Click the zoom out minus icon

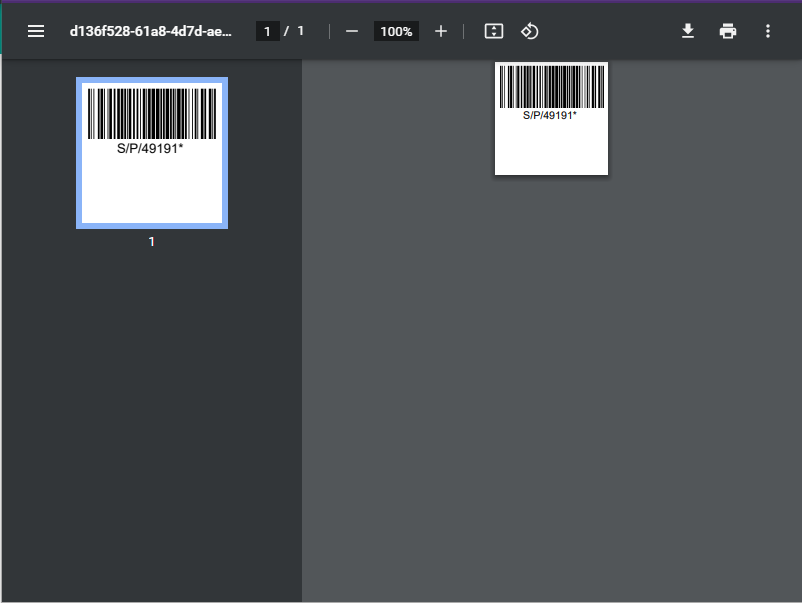tap(351, 31)
